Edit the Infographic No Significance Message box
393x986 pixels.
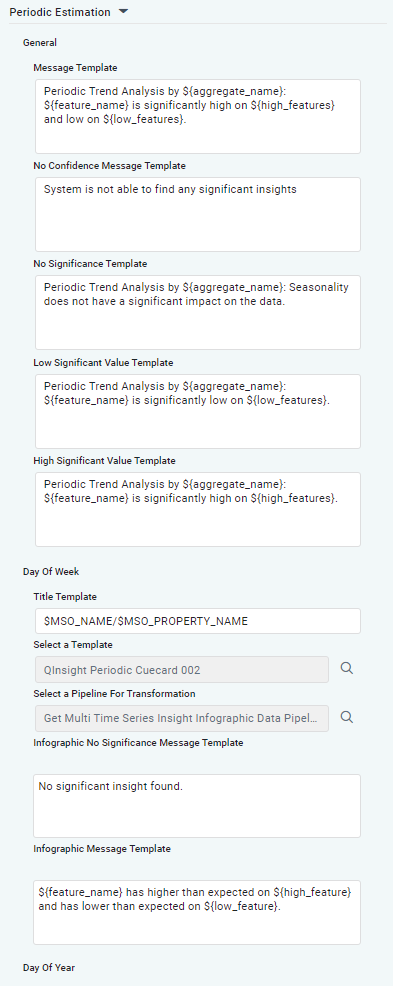197,806
